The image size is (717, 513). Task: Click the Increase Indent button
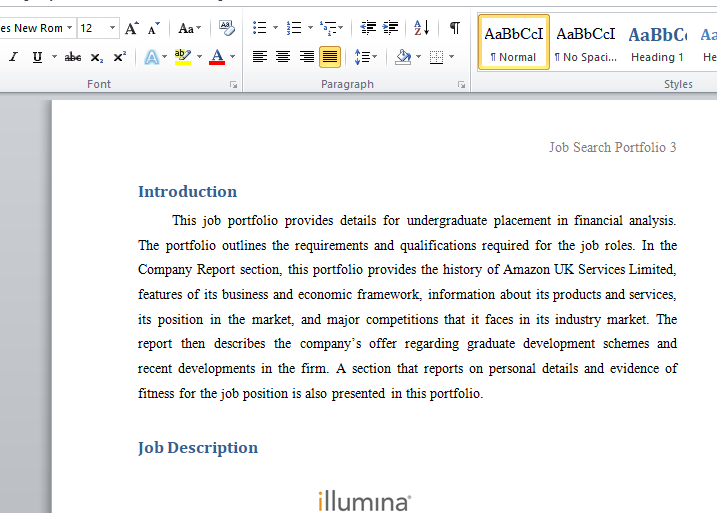tap(391, 28)
